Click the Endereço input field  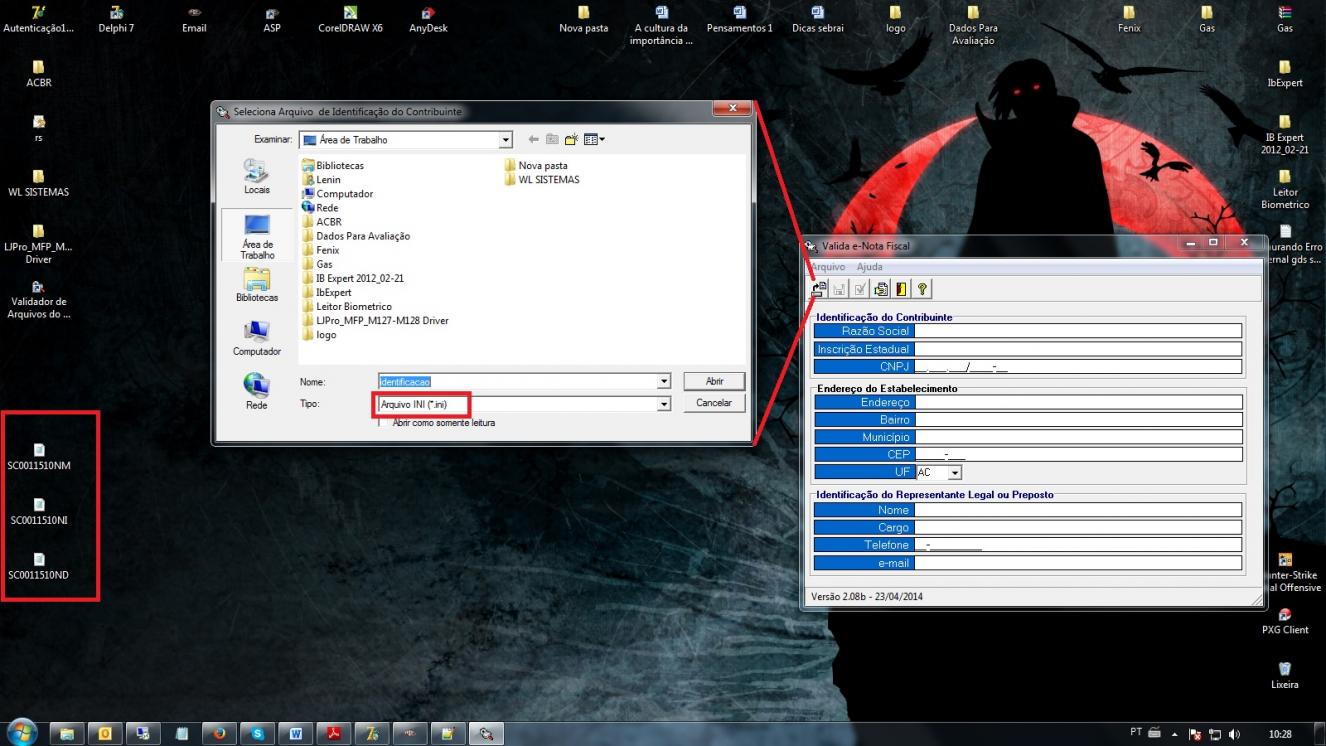point(1078,402)
